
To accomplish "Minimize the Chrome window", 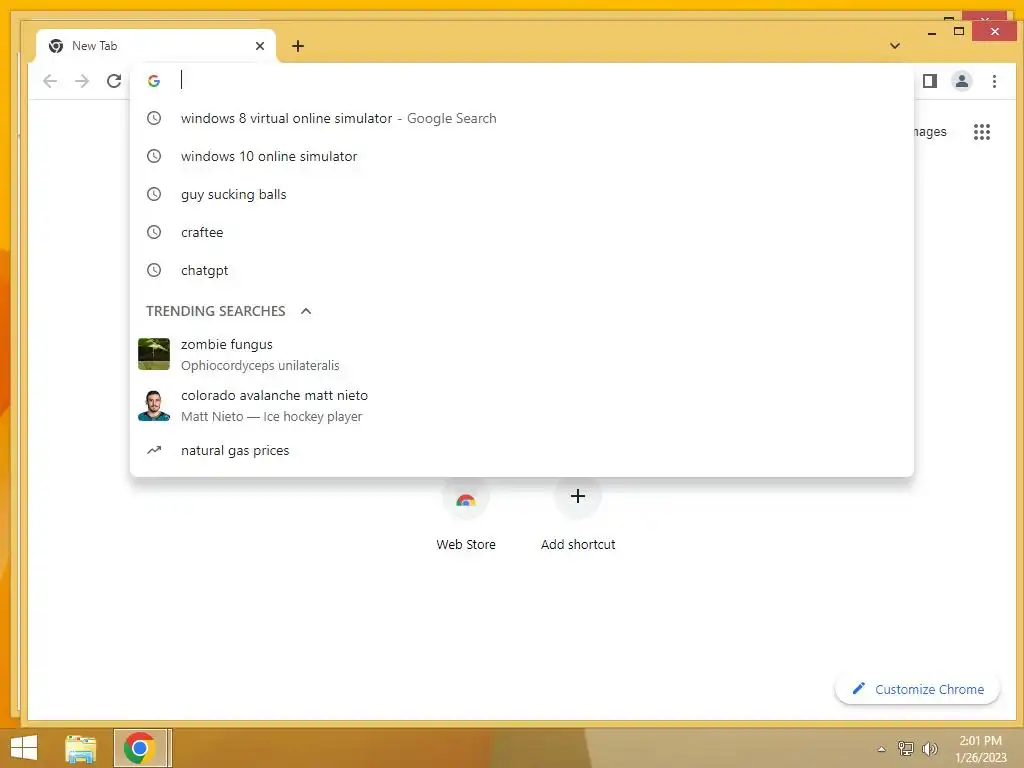I will pos(932,32).
